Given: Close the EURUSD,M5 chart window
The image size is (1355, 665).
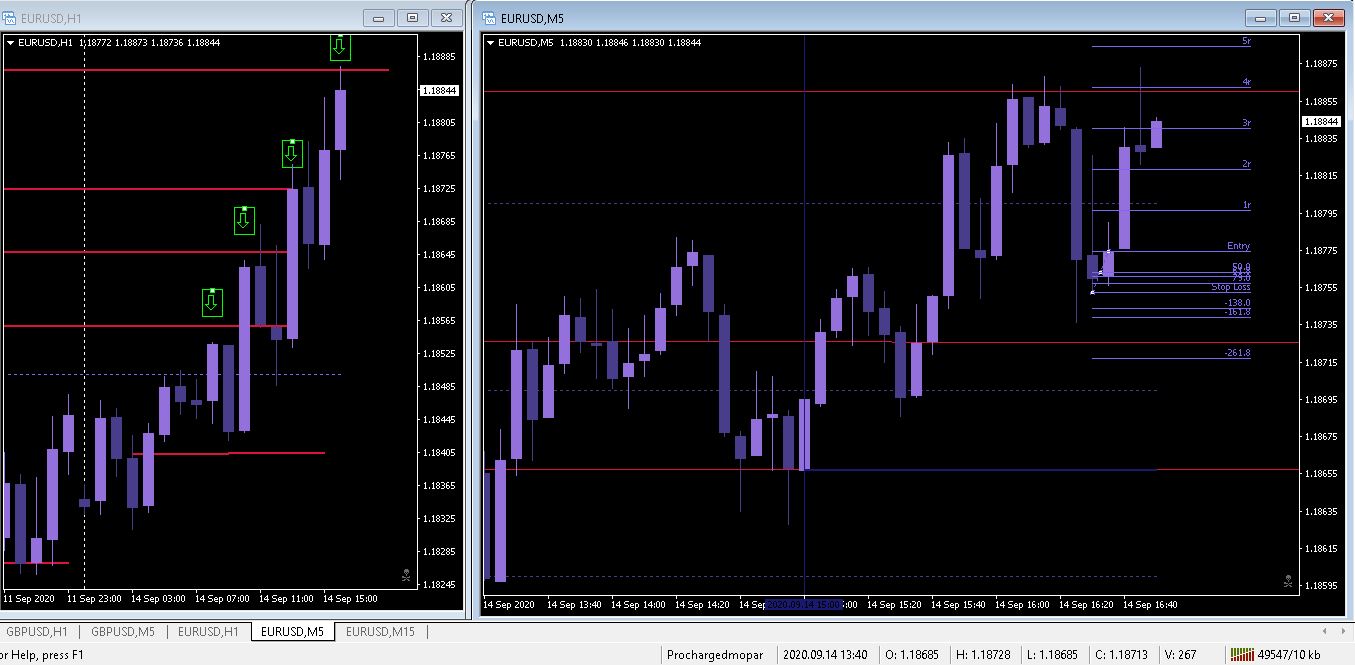Looking at the screenshot, I should [x=1328, y=17].
